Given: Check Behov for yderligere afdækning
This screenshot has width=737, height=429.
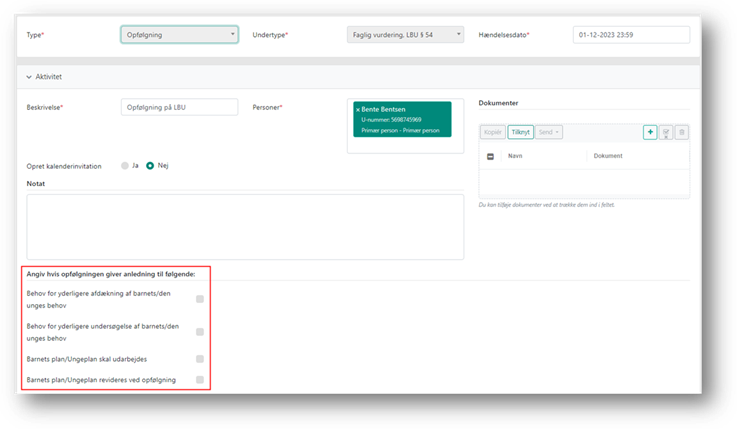Looking at the screenshot, I should [x=200, y=299].
